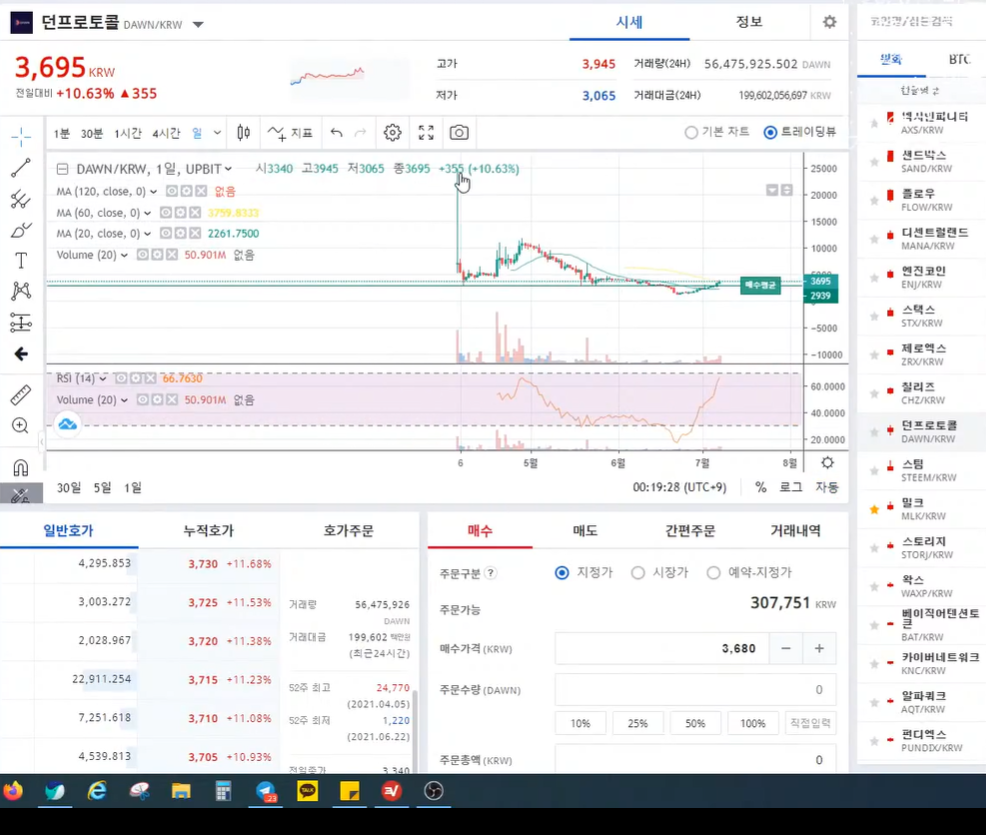This screenshot has width=986, height=835.
Task: Select the text annotation tool
Action: pyautogui.click(x=21, y=260)
